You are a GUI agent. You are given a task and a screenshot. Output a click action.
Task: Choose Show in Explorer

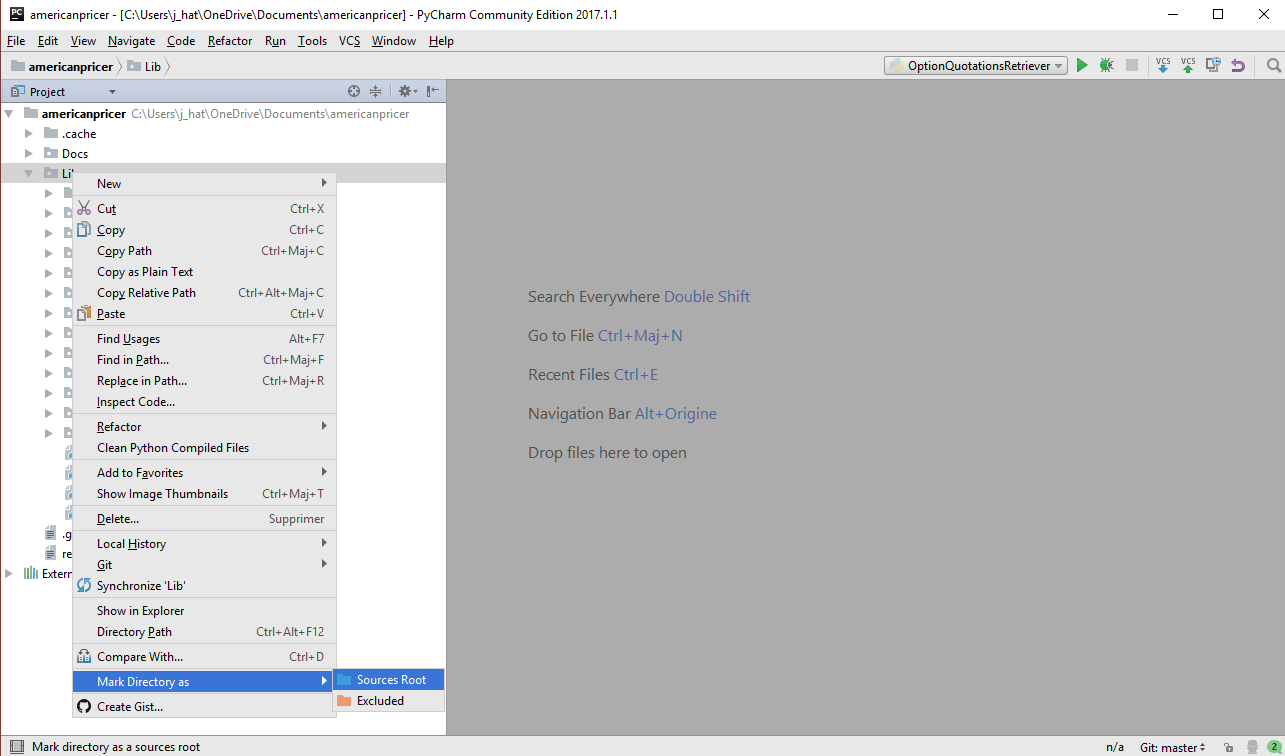click(x=204, y=610)
